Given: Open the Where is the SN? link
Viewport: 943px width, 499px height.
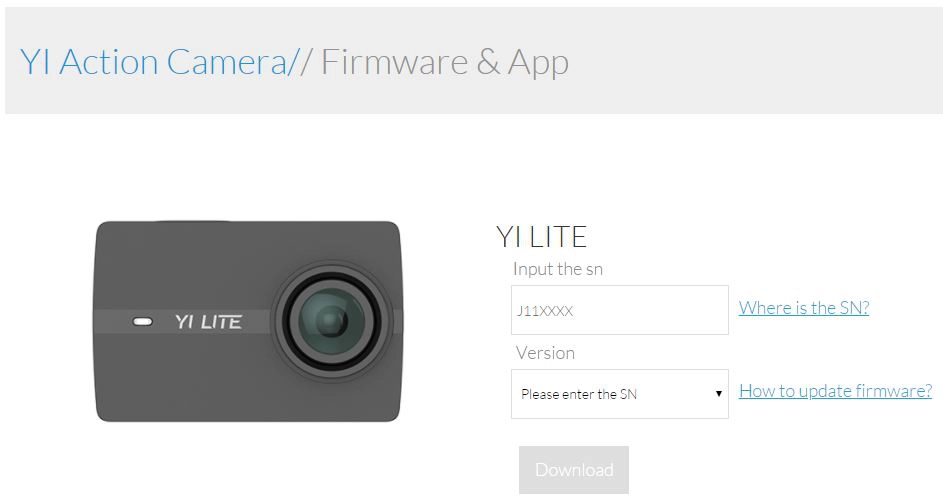Looking at the screenshot, I should (x=804, y=308).
